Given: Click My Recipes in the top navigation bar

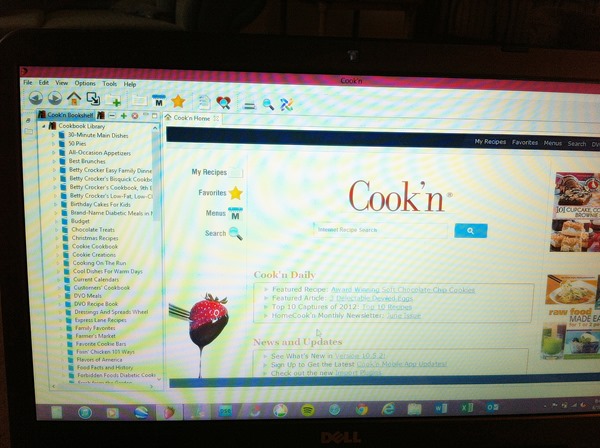Looking at the screenshot, I should point(490,142).
